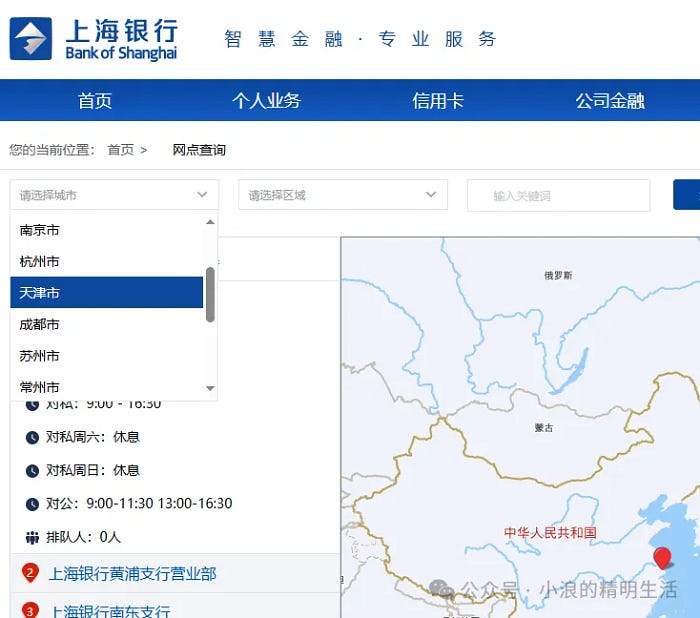
Task: Open the 信用卡 navigation tab
Action: (438, 100)
